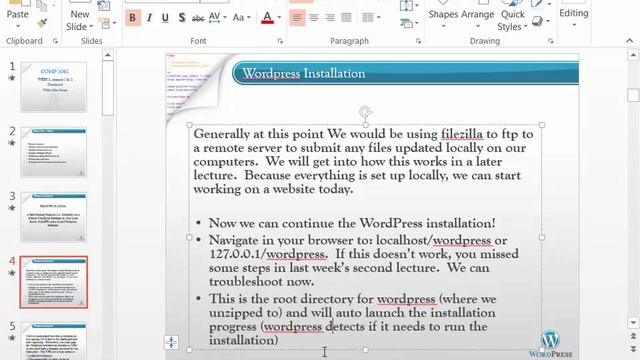This screenshot has width=640, height=360.
Task: Apply the red Font Color
Action: point(267,18)
